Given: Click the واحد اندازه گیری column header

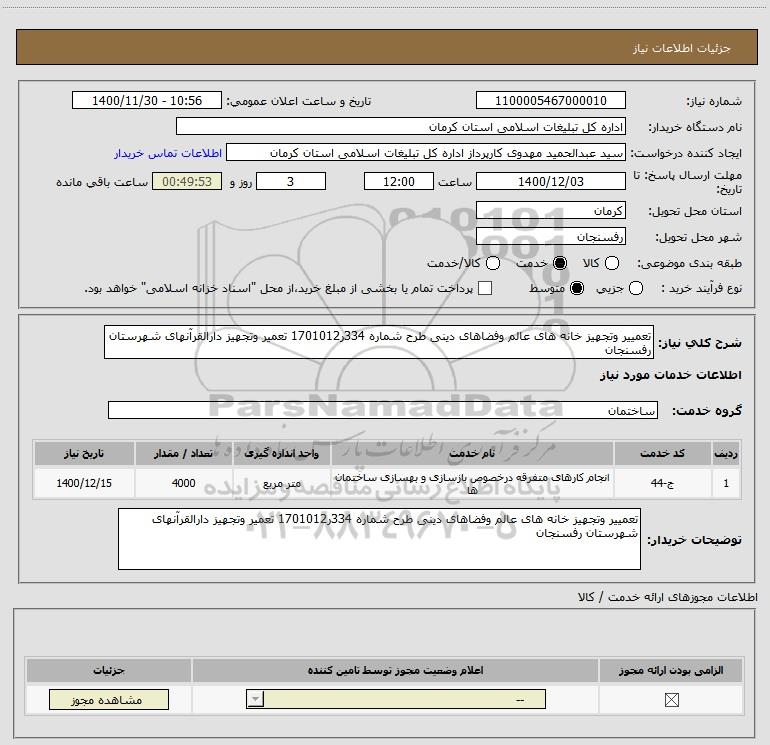Looking at the screenshot, I should point(281,453).
